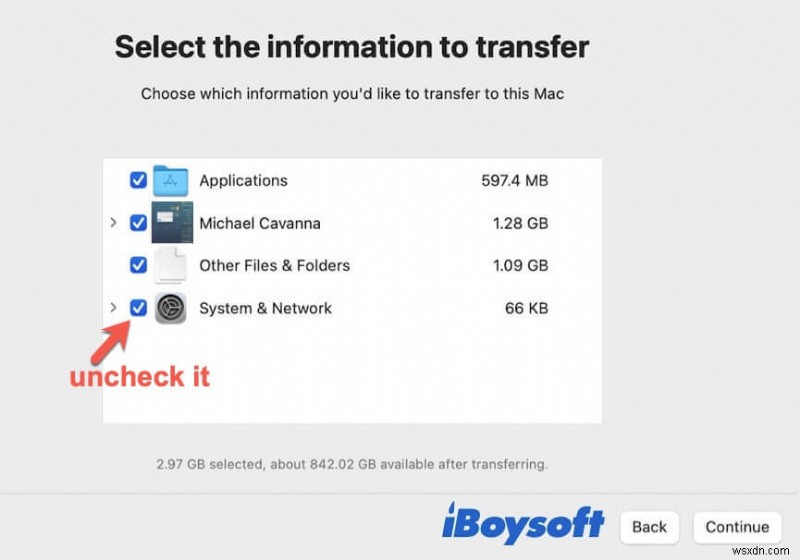Click the iBoysoft logo
The width and height of the screenshot is (800, 560).
(523, 524)
